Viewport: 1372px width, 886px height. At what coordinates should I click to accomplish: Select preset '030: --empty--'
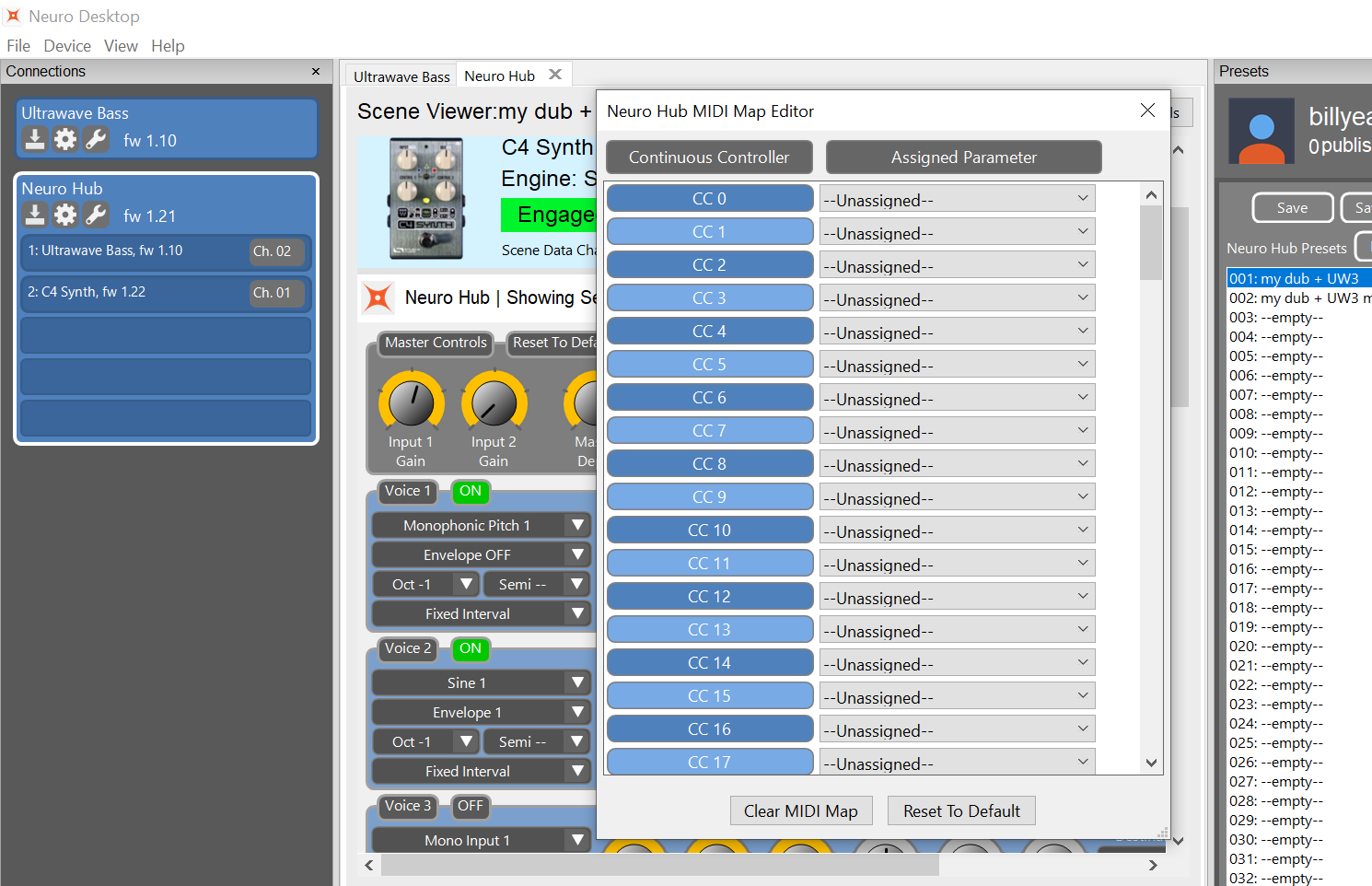click(x=1299, y=839)
